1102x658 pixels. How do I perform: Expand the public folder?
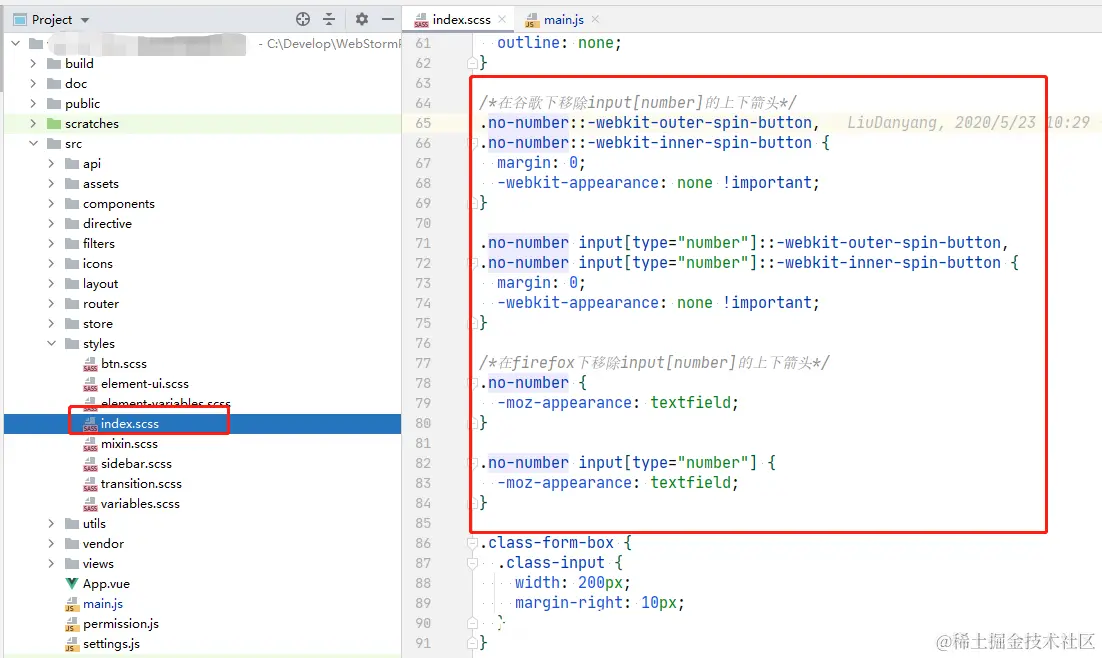pos(33,103)
